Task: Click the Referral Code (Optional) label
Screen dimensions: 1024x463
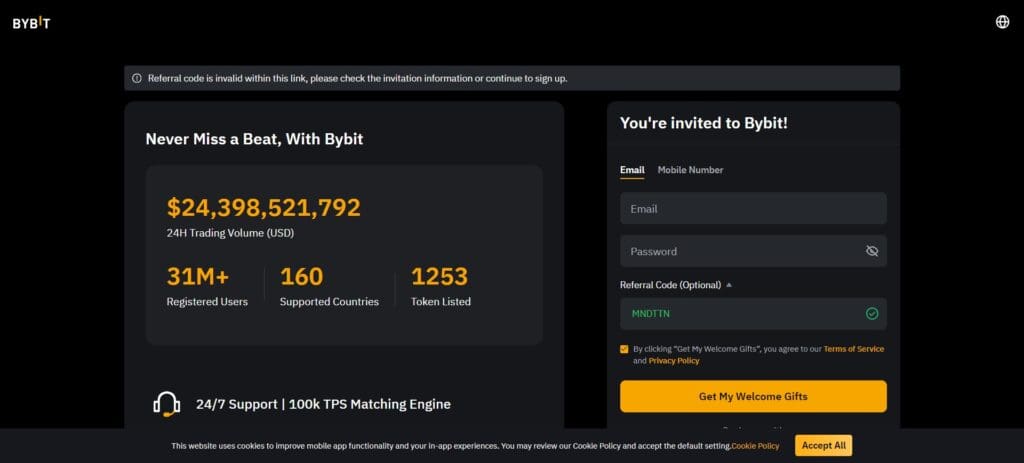Action: pyautogui.click(x=670, y=285)
